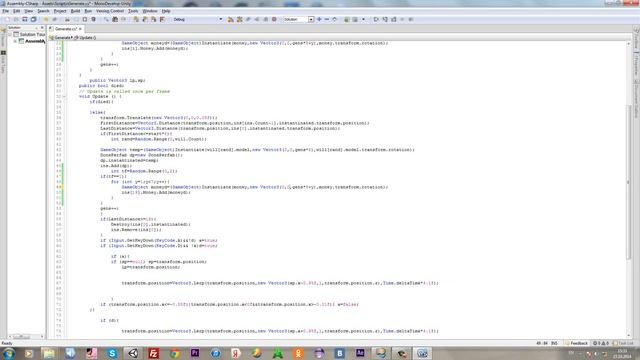Open the Debug configuration dropdown

tap(198, 19)
